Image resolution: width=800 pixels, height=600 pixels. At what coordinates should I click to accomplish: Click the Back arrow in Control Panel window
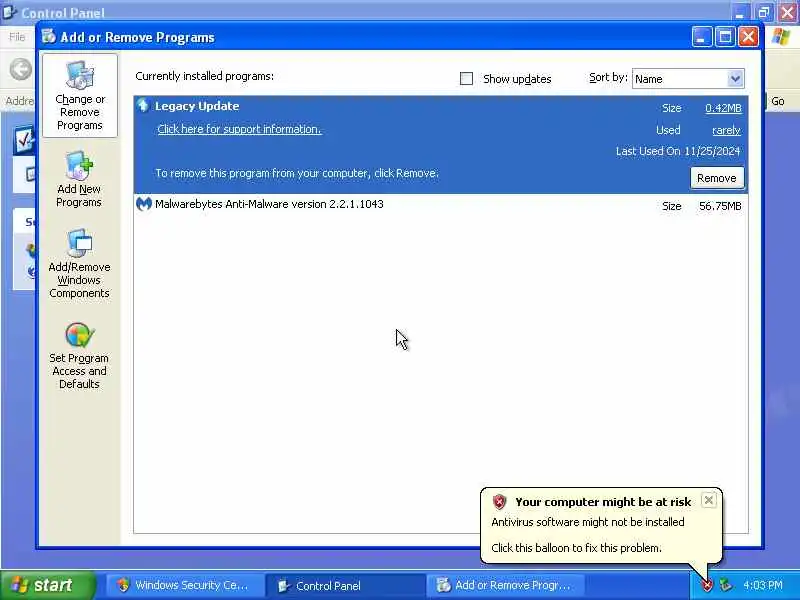[20, 69]
